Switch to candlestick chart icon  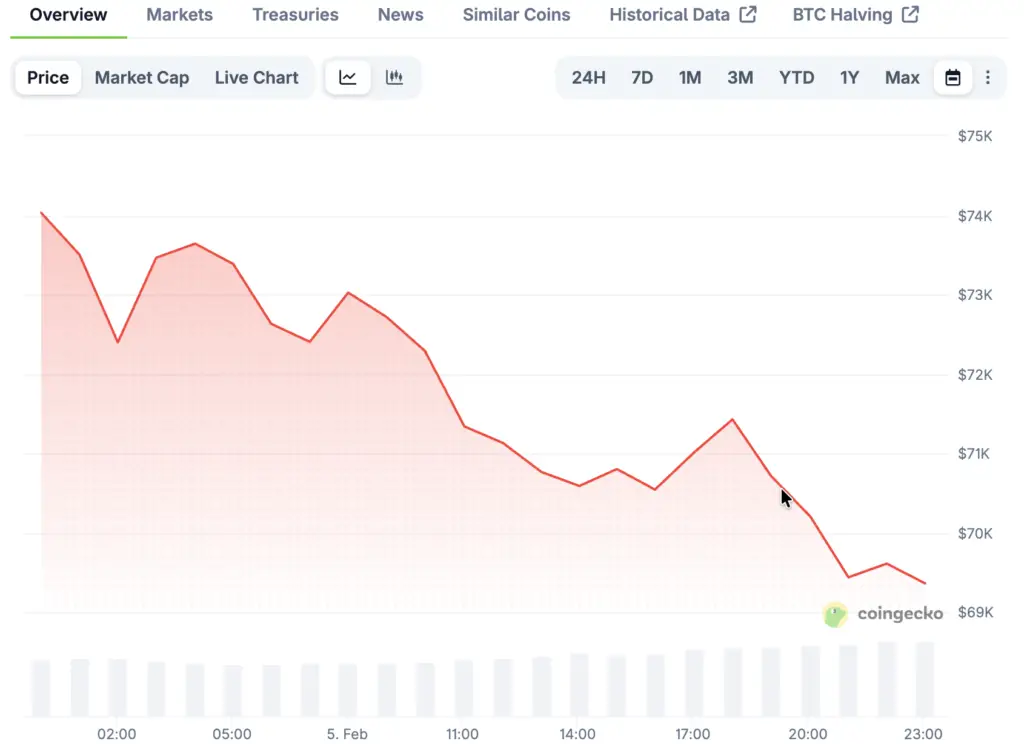point(395,78)
